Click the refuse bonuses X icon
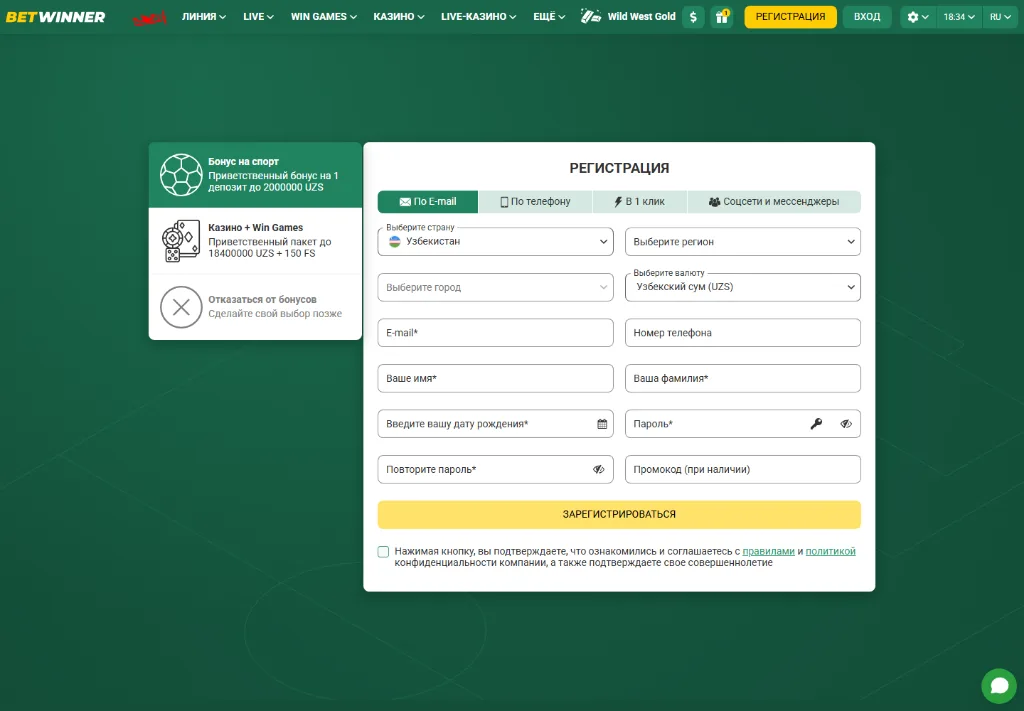Screen dimensions: 1024x711 (181, 307)
